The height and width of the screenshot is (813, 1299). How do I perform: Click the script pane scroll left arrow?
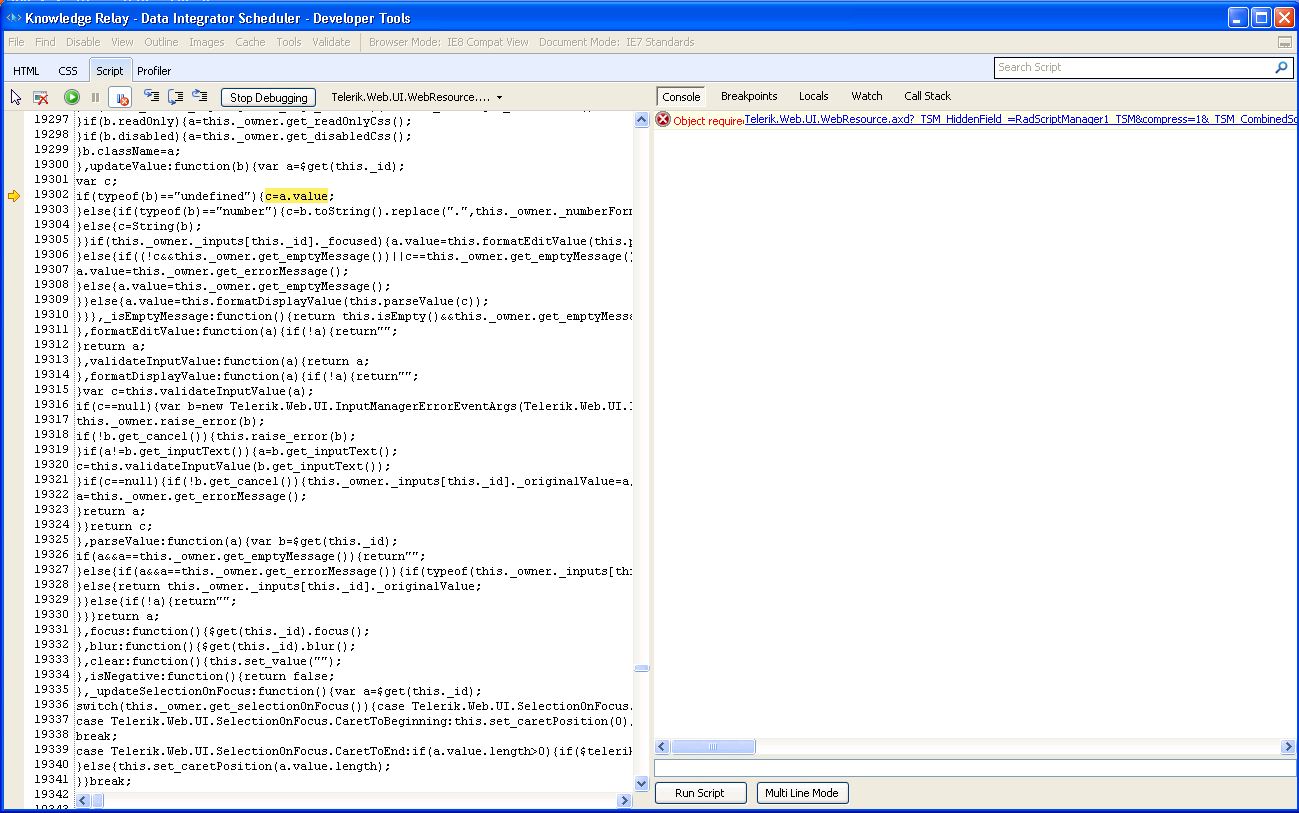(x=83, y=801)
